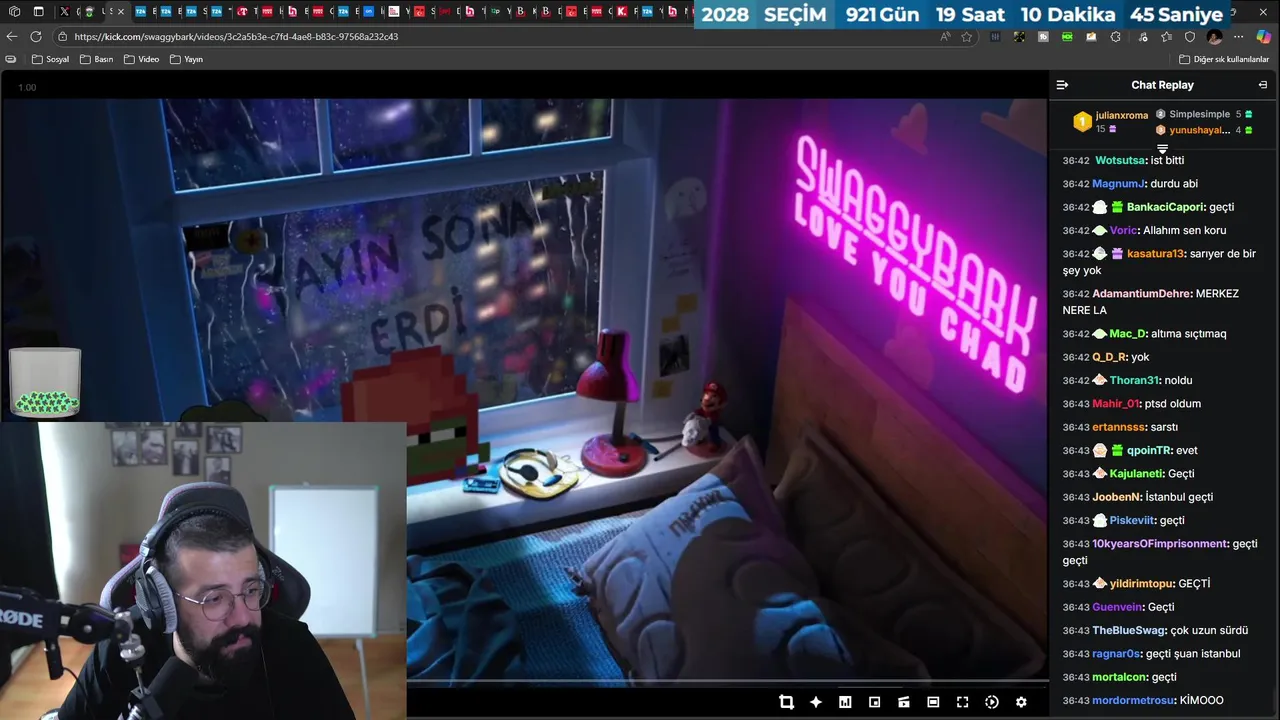Switch to theater mode in player

click(933, 702)
